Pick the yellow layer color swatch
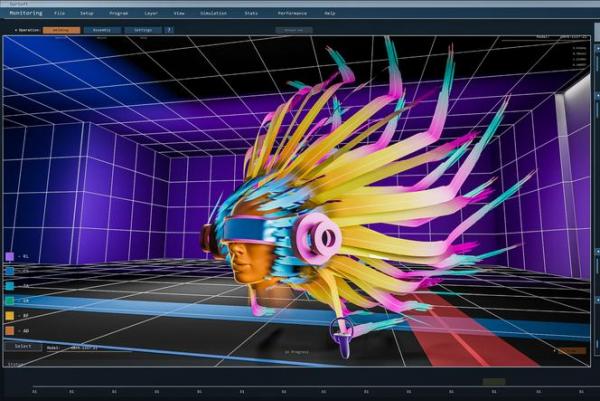600x401 pixels. click(x=10, y=314)
